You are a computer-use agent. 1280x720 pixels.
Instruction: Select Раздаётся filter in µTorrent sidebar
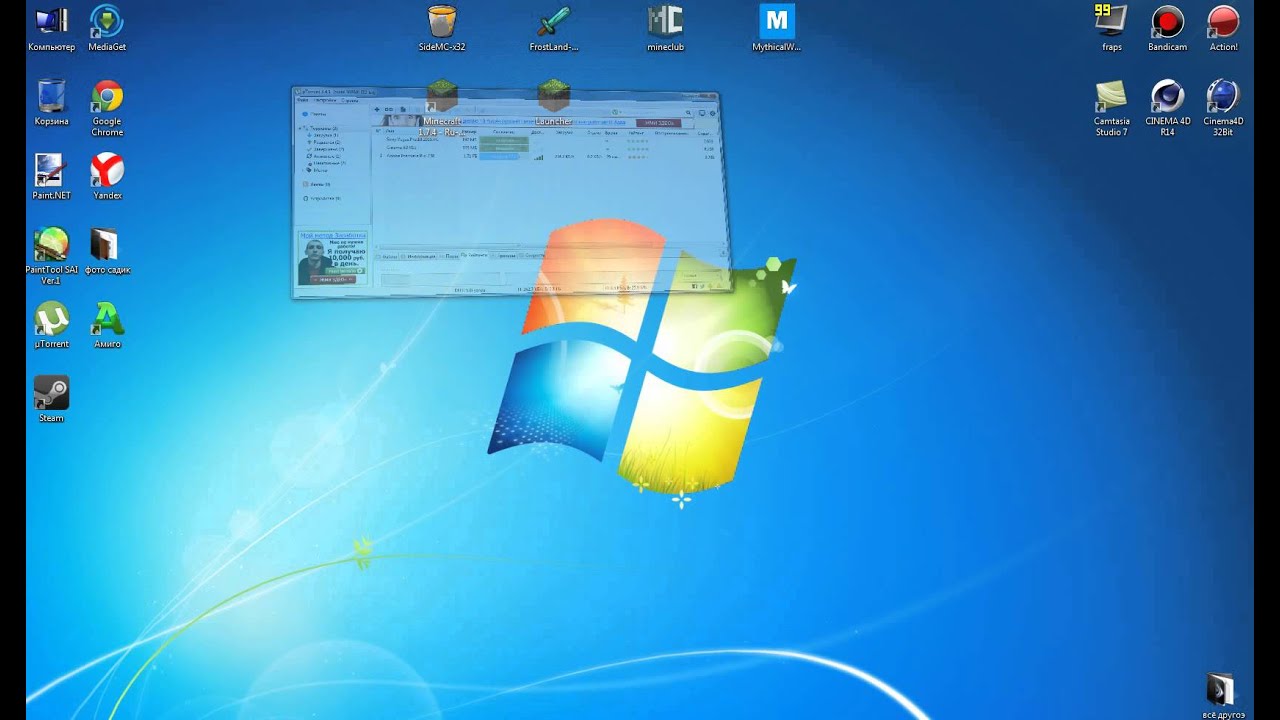click(325, 142)
